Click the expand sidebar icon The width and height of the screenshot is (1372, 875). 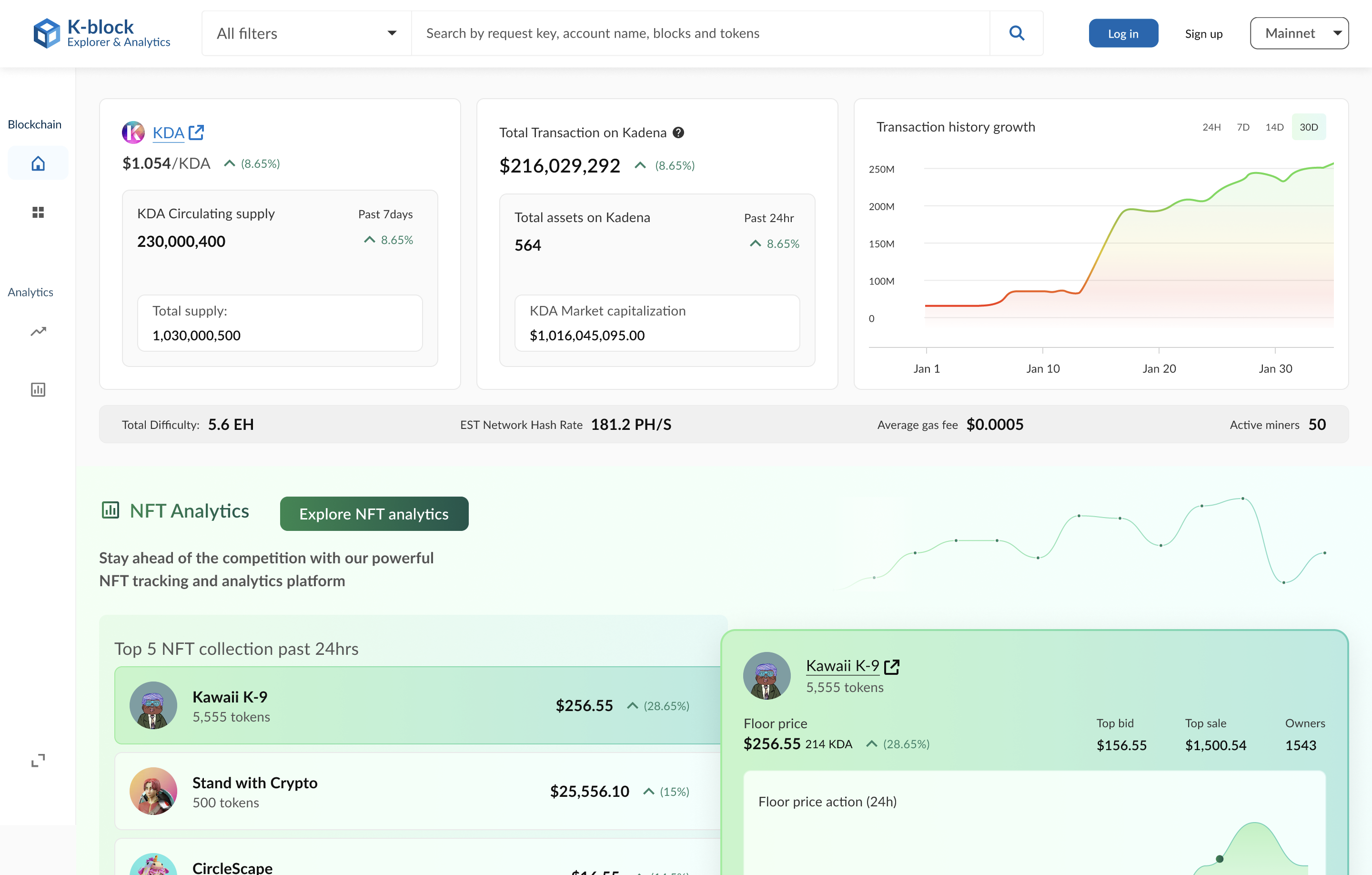[38, 760]
